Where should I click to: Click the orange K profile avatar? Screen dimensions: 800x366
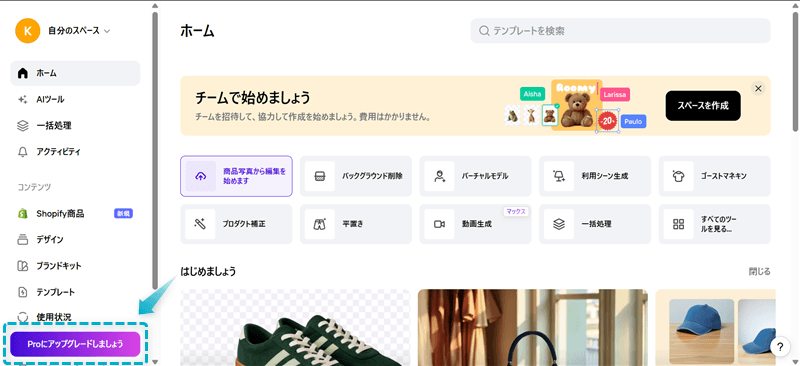tap(28, 31)
